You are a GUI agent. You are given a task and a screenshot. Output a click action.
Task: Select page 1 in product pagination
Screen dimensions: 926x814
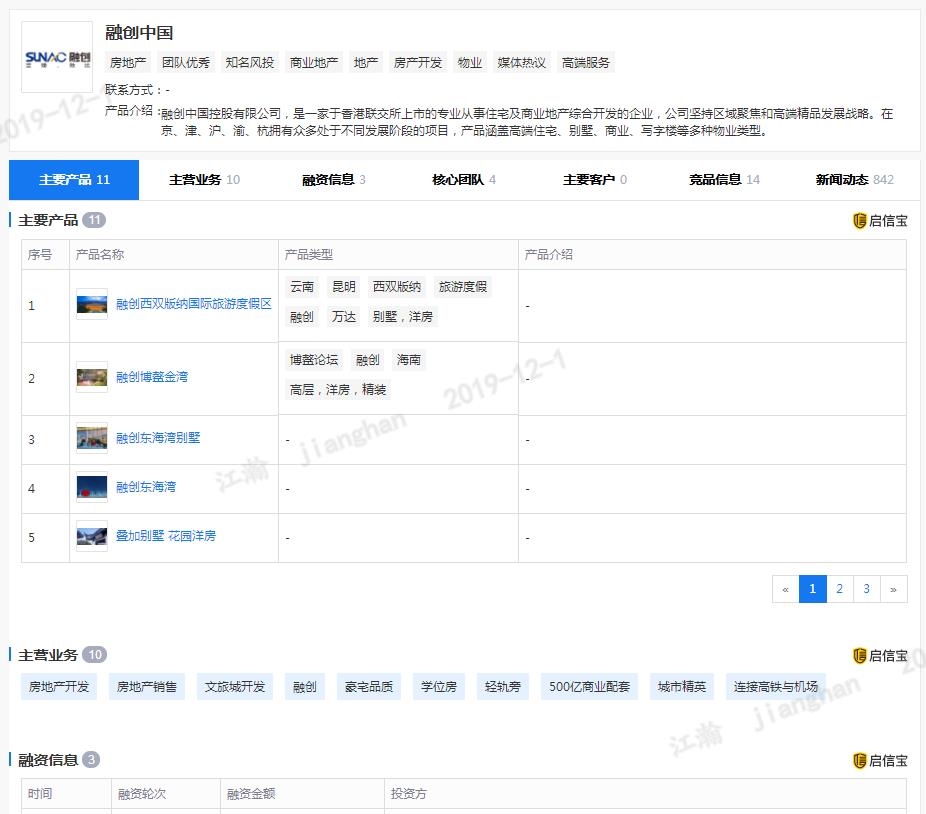point(813,589)
